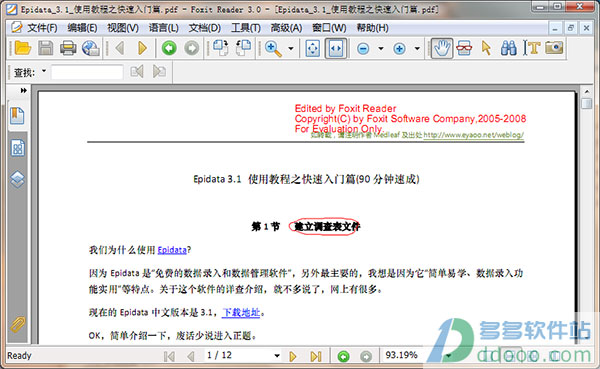Find previous match button in search bar

[137, 72]
